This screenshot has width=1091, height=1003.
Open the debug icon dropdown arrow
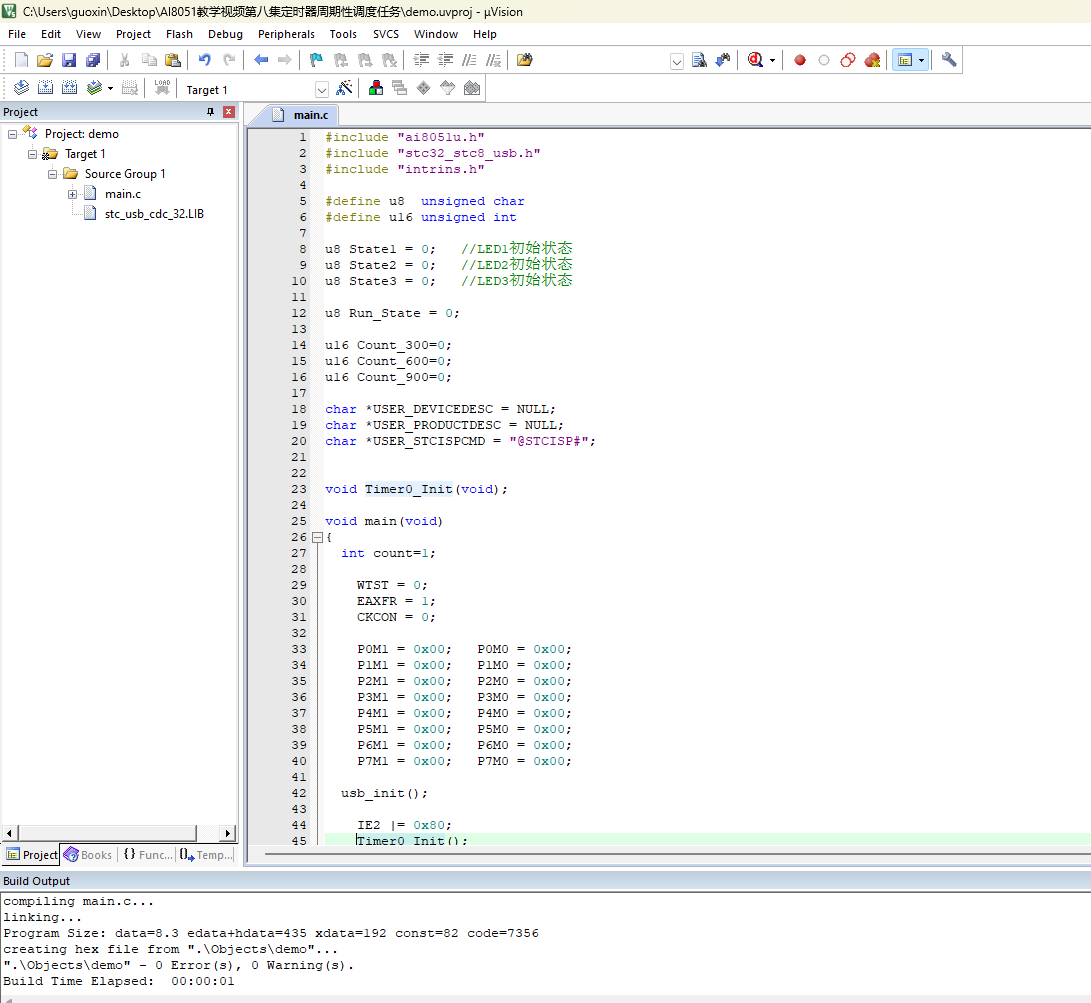click(772, 61)
